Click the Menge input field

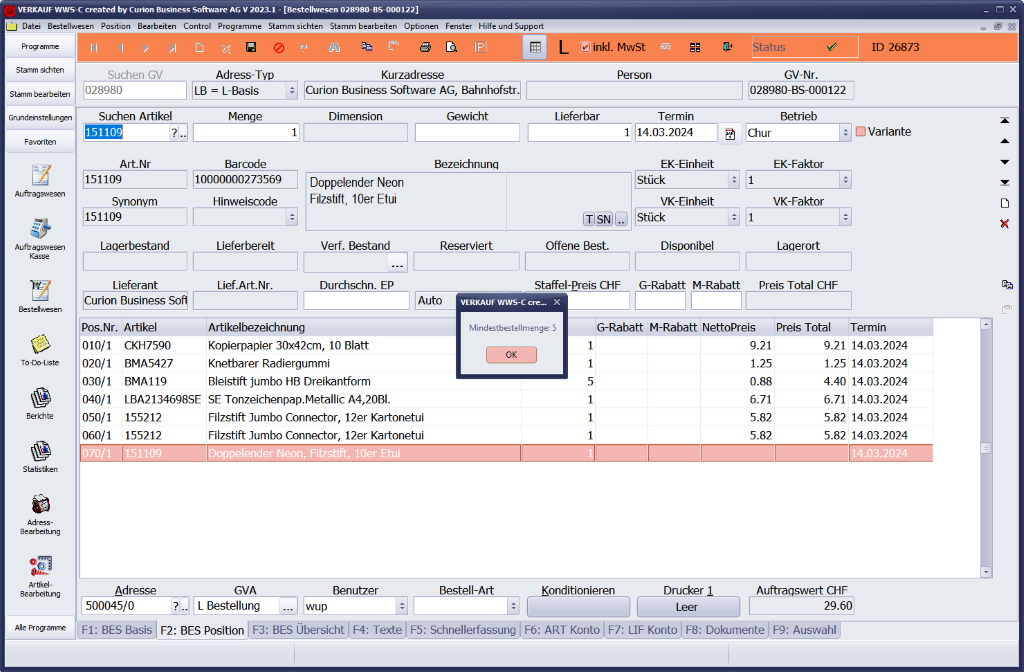pos(246,133)
